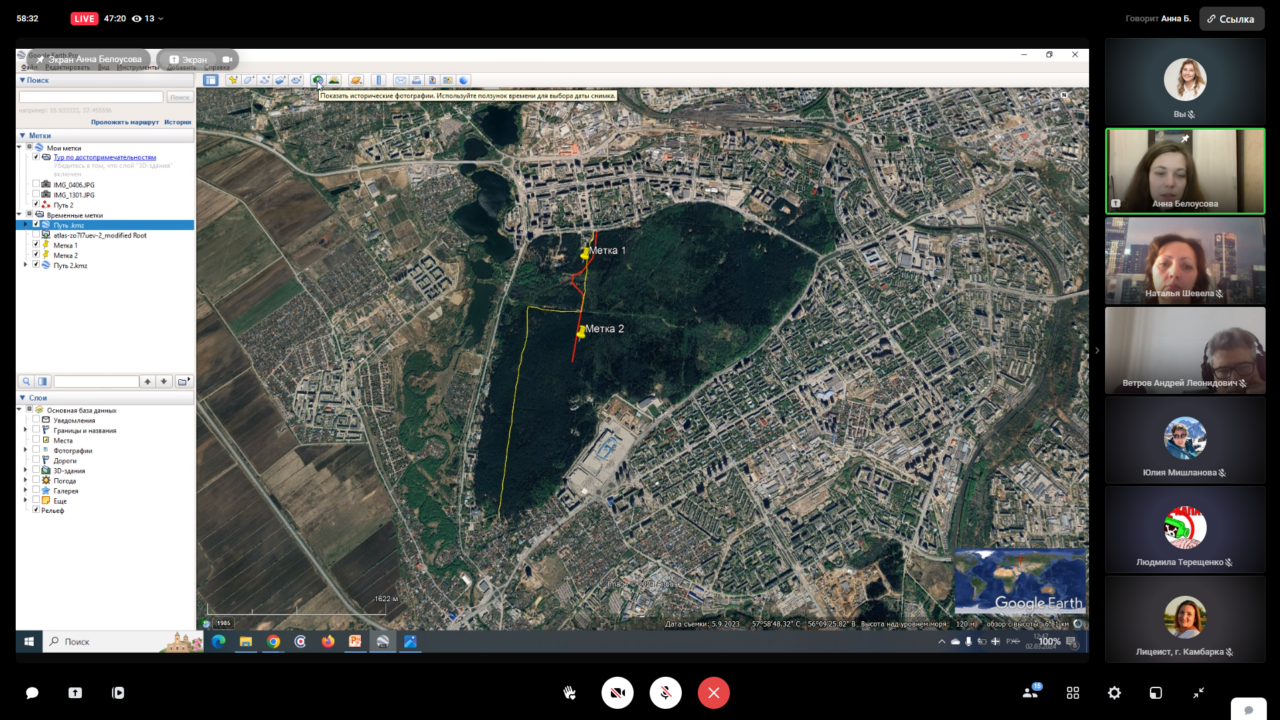The height and width of the screenshot is (720, 1280).
Task: Select the 'Метка 1' placemark on the map
Action: [586, 253]
